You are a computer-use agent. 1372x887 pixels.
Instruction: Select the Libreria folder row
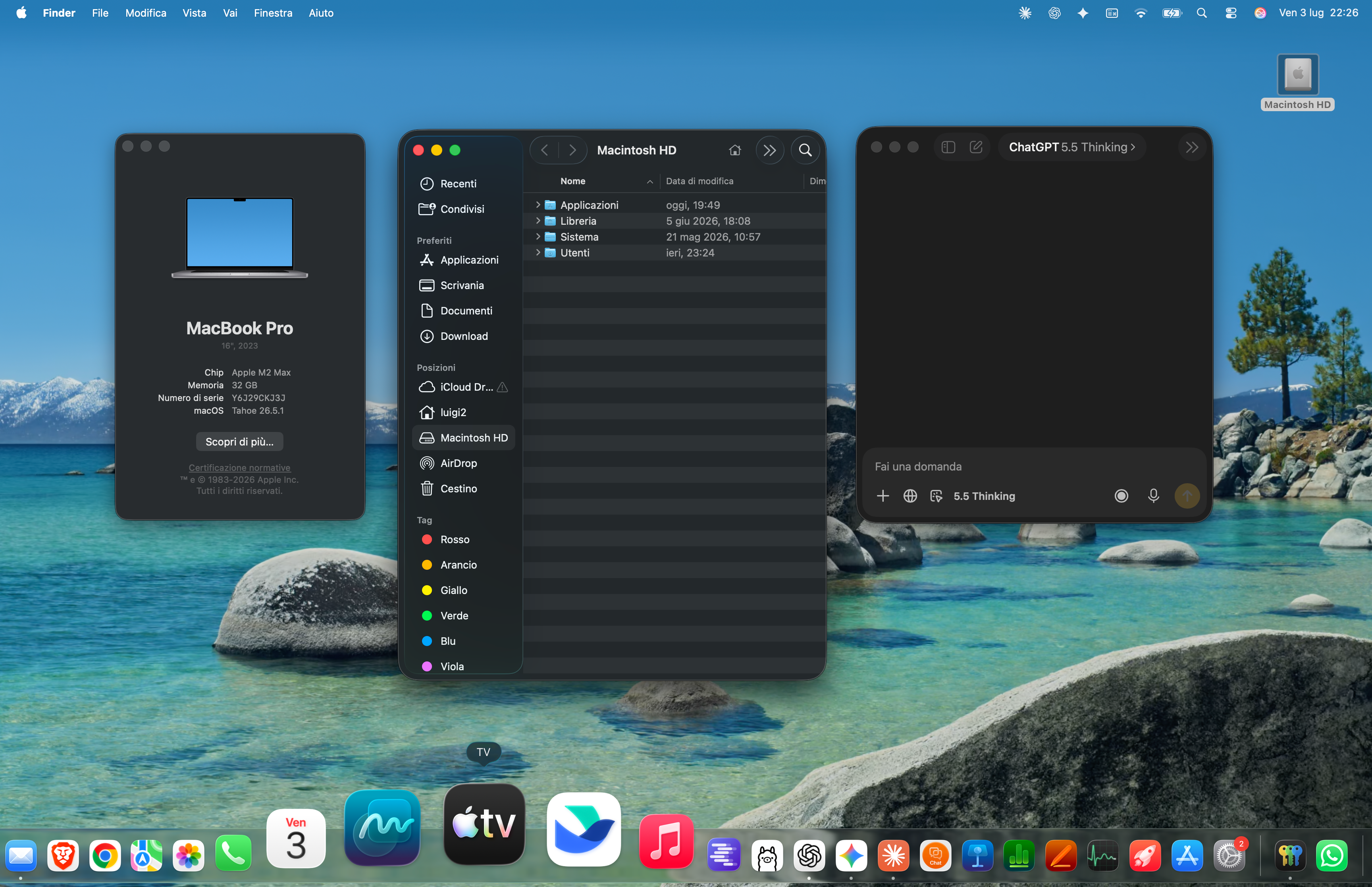click(675, 221)
